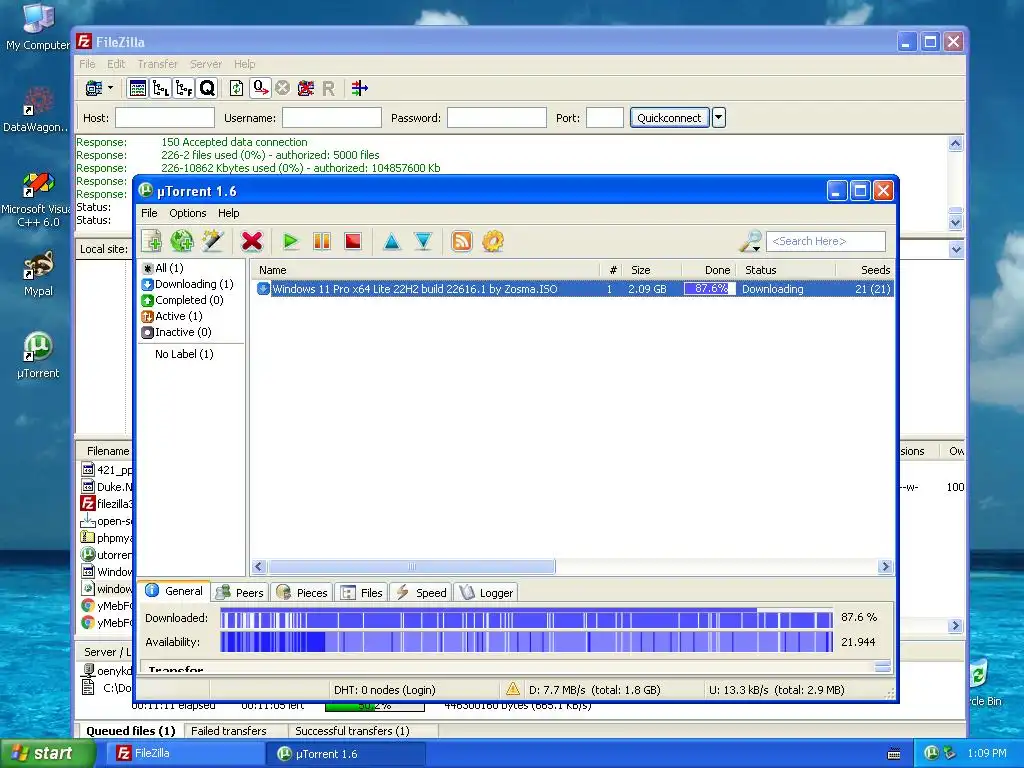Image resolution: width=1024 pixels, height=768 pixels.
Task: Click FileZilla disconnect from server icon
Action: [306, 88]
